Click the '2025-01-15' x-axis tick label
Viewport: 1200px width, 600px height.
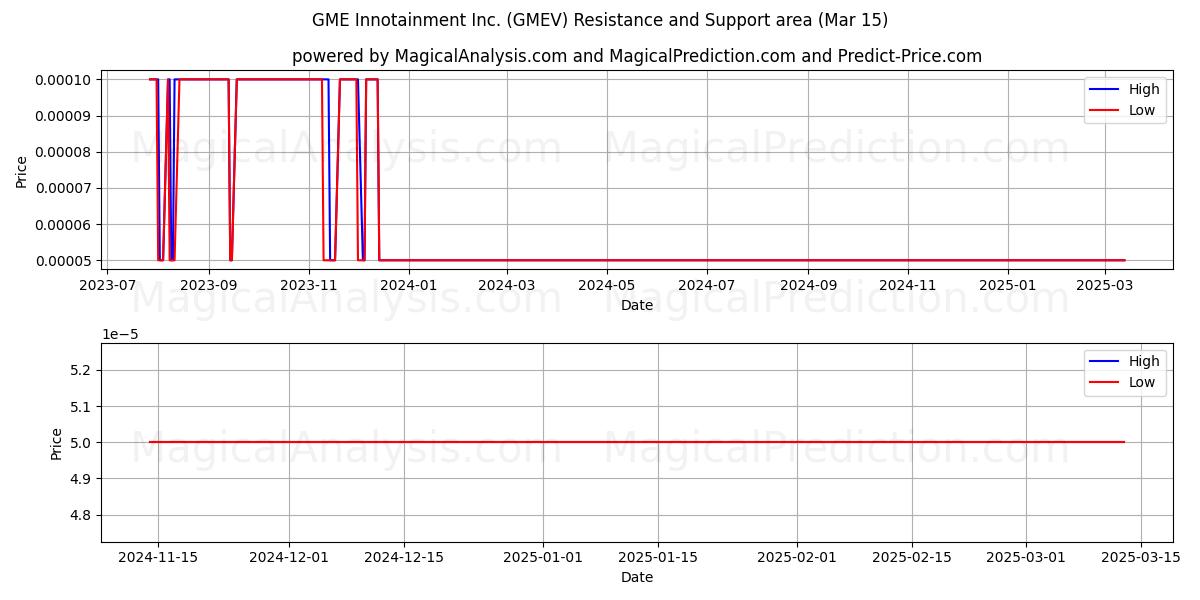(658, 557)
